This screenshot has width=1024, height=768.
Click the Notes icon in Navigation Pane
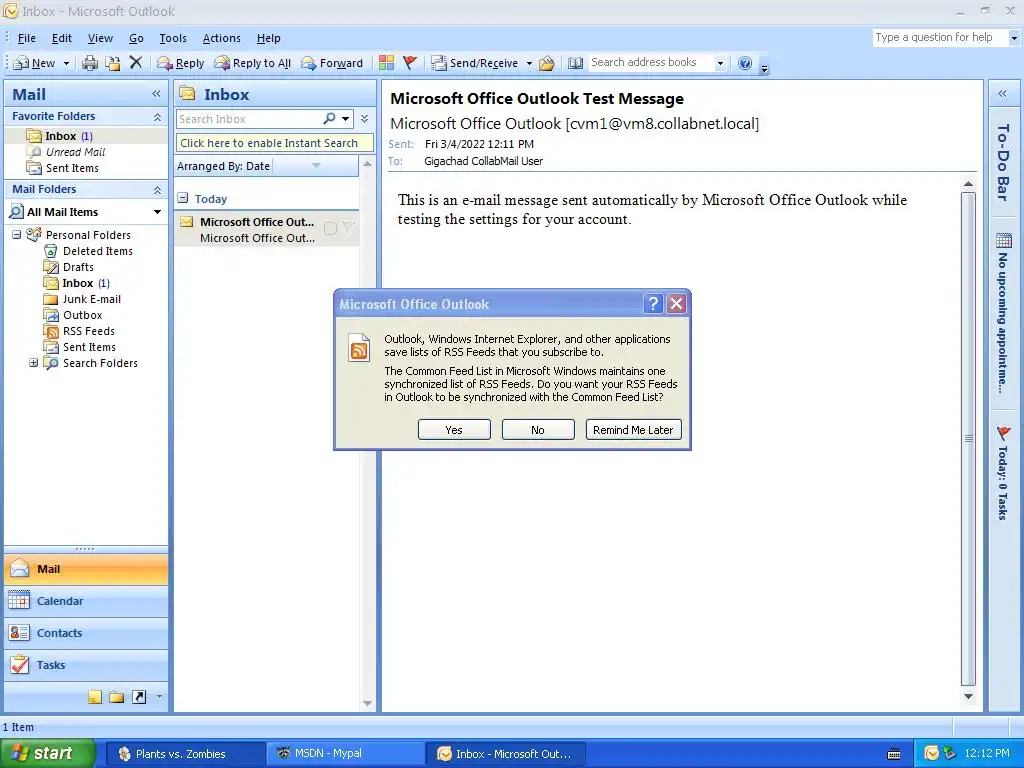pos(95,697)
